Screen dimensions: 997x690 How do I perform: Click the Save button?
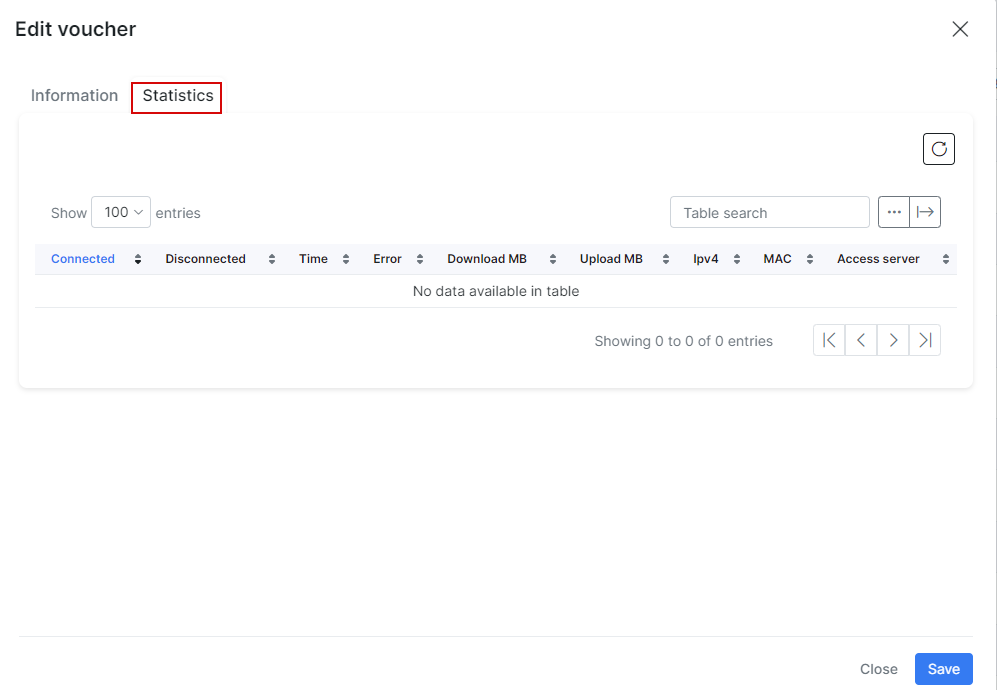point(944,669)
